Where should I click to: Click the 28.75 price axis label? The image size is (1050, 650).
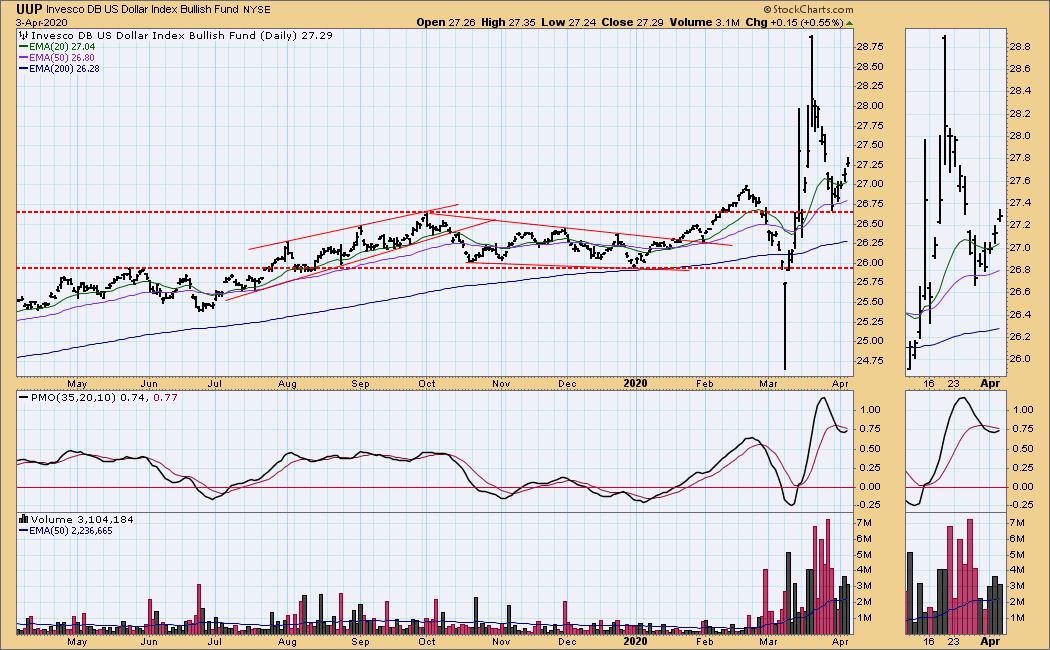point(869,47)
